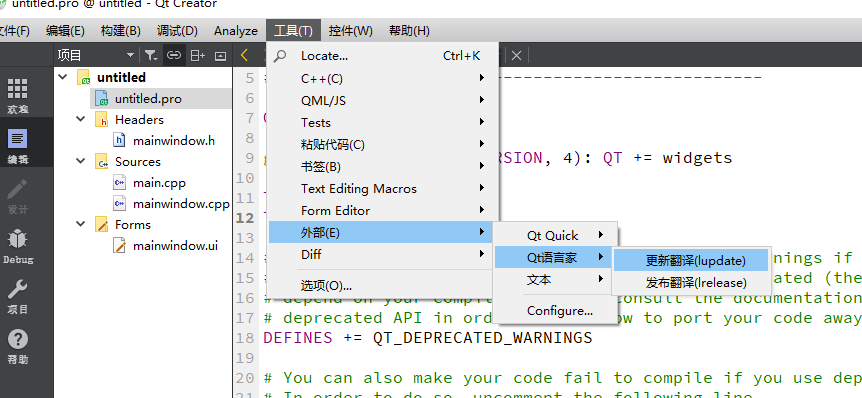Image resolution: width=862 pixels, height=398 pixels.
Task: Click the Sources folder icon
Action: pyautogui.click(x=102, y=162)
